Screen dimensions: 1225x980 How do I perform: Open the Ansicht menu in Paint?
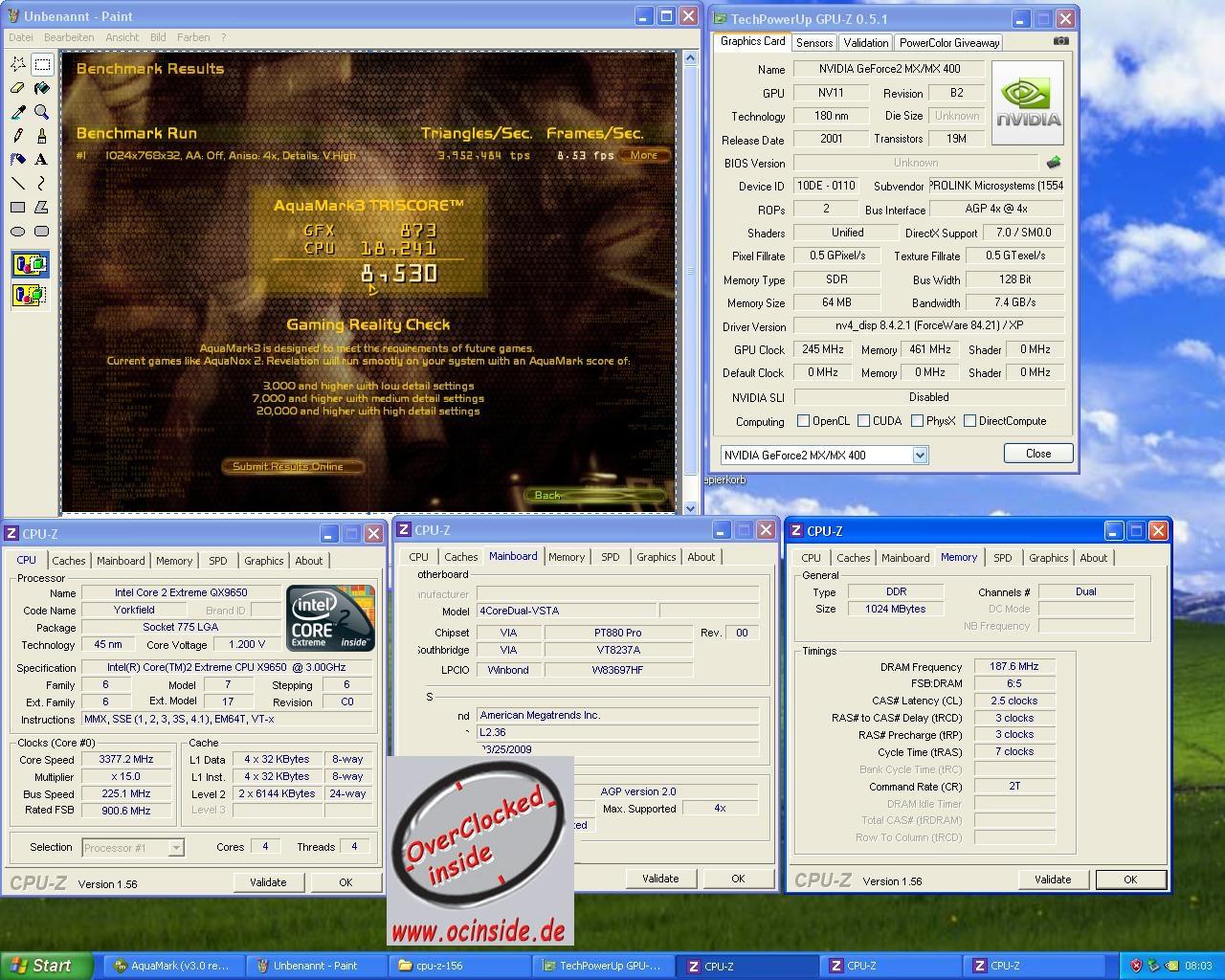(122, 37)
